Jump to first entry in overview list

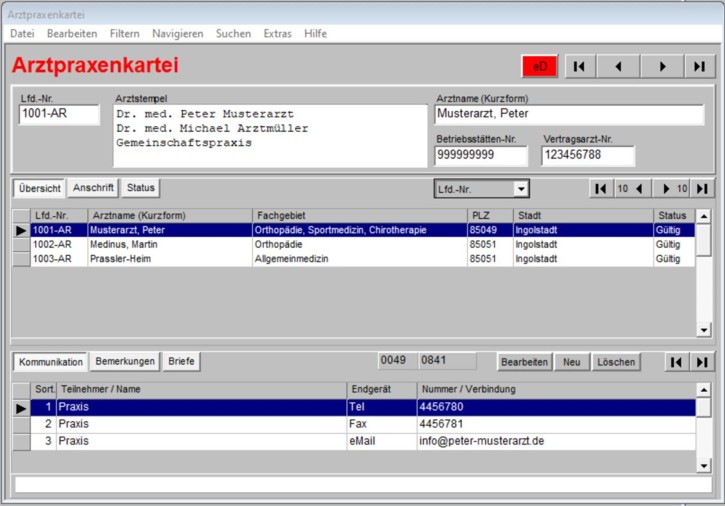point(600,189)
